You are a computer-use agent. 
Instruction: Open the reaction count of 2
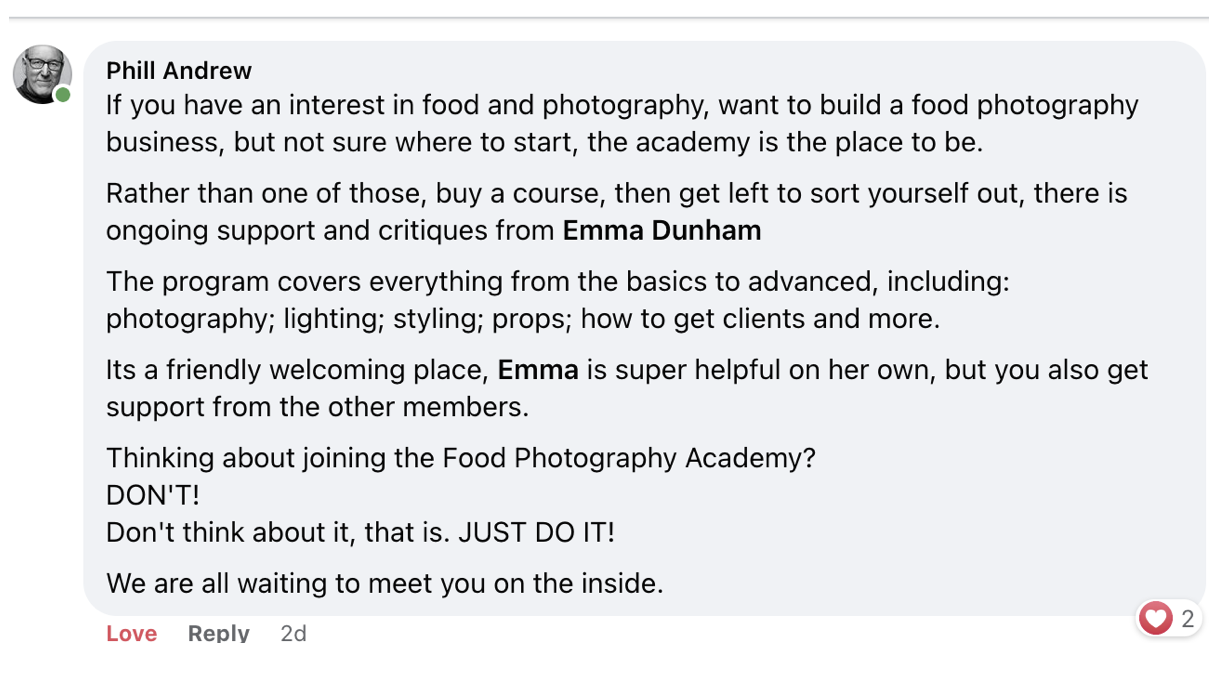1187,619
